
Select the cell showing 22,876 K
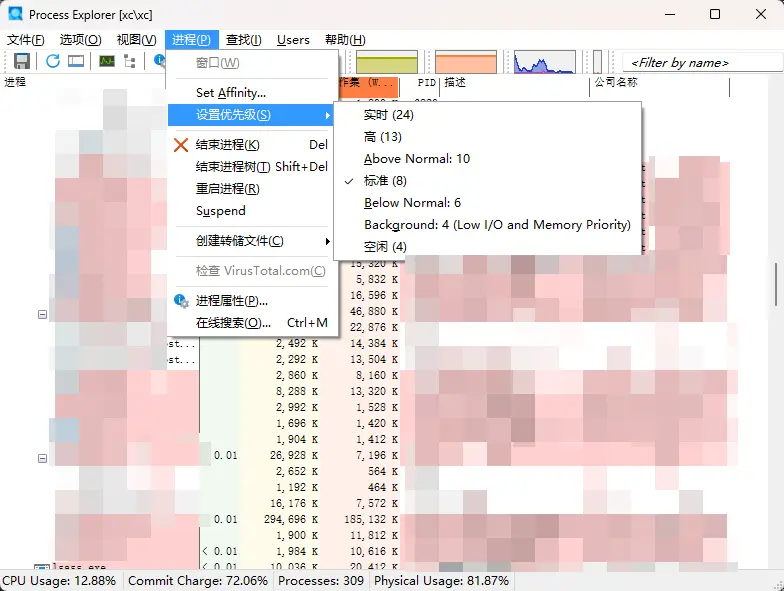click(x=374, y=328)
